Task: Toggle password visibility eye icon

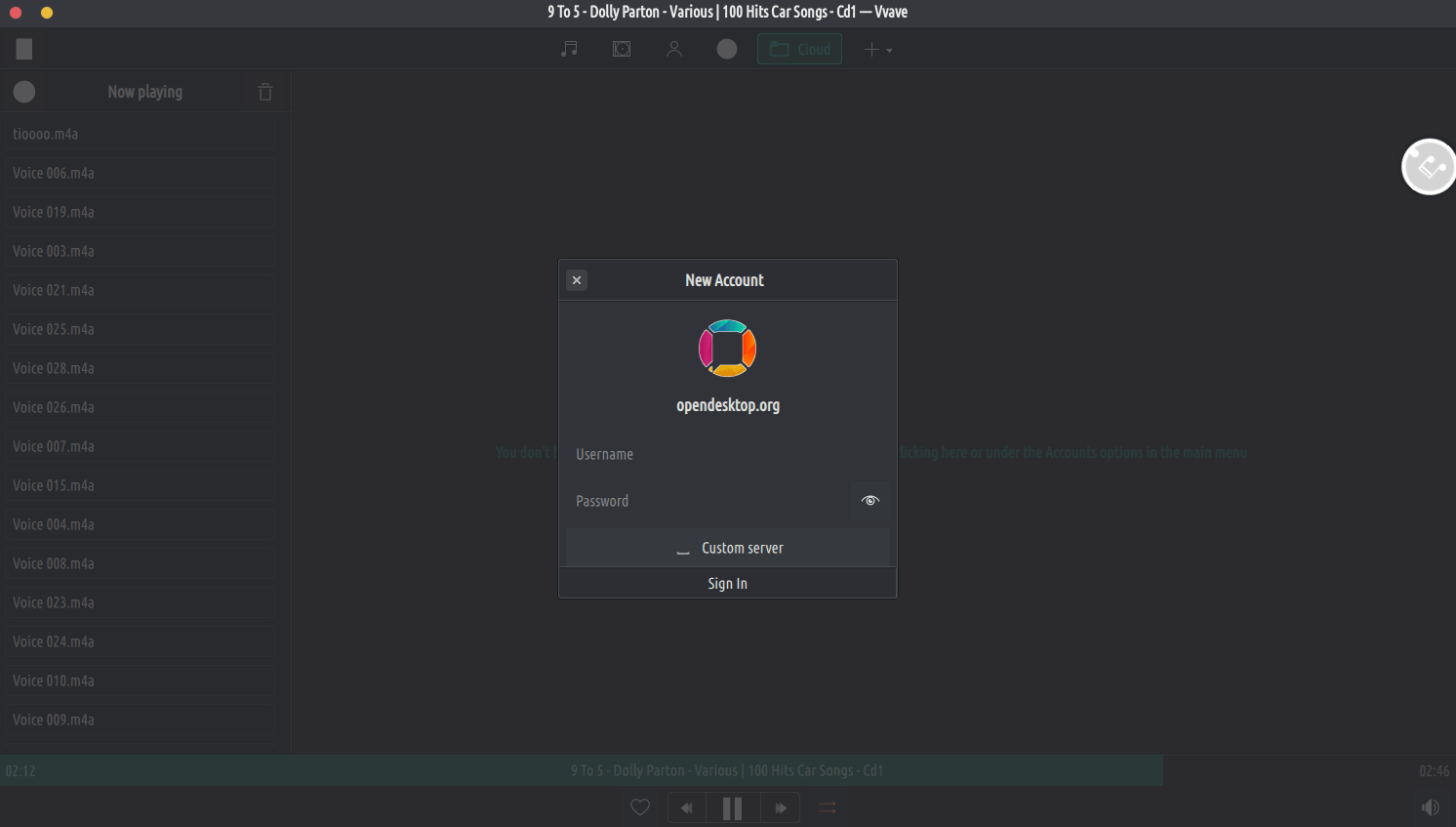Action: 870,501
